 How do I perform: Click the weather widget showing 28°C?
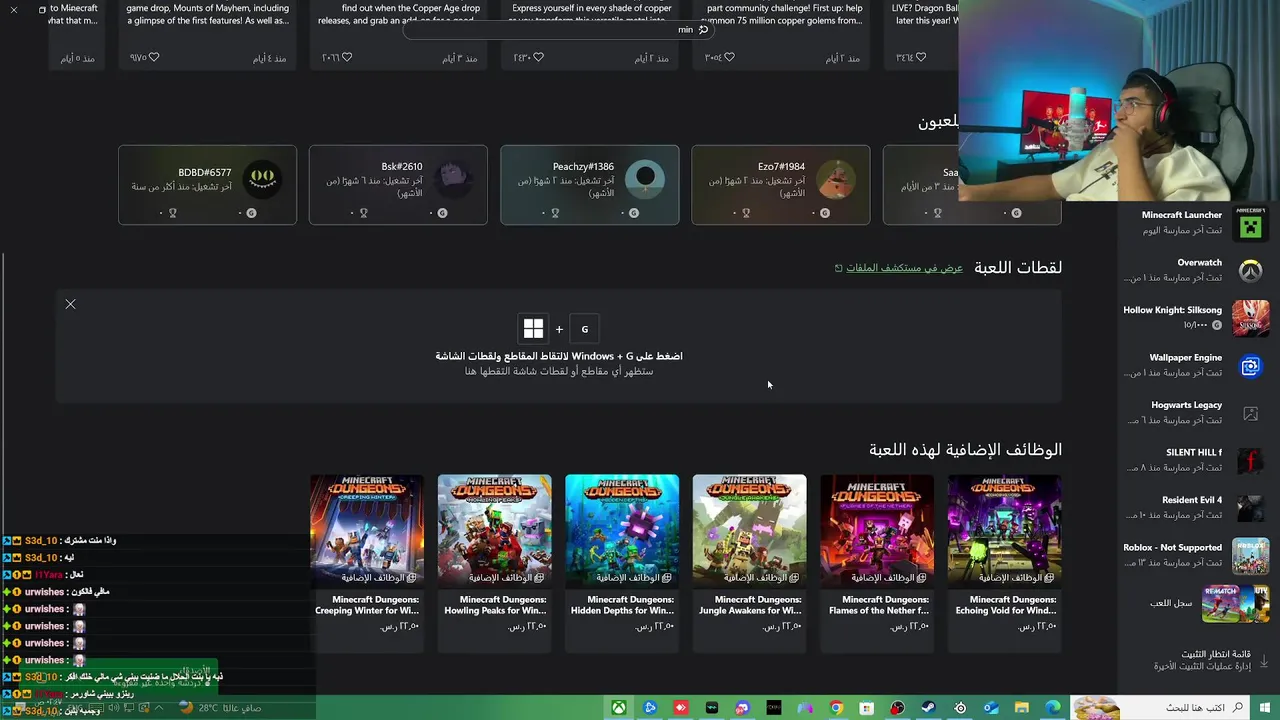point(220,708)
